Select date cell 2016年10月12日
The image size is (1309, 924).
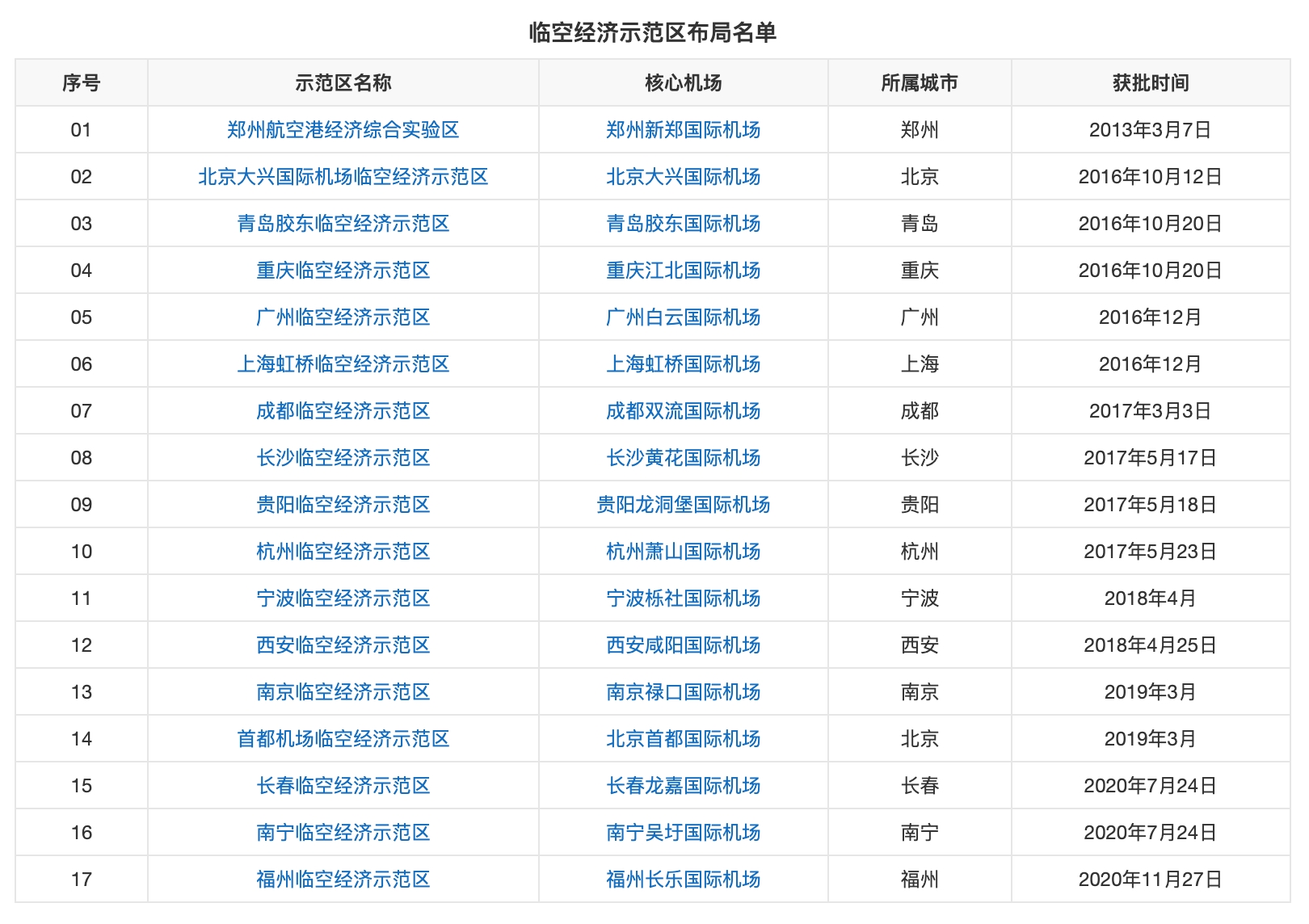tap(1151, 177)
